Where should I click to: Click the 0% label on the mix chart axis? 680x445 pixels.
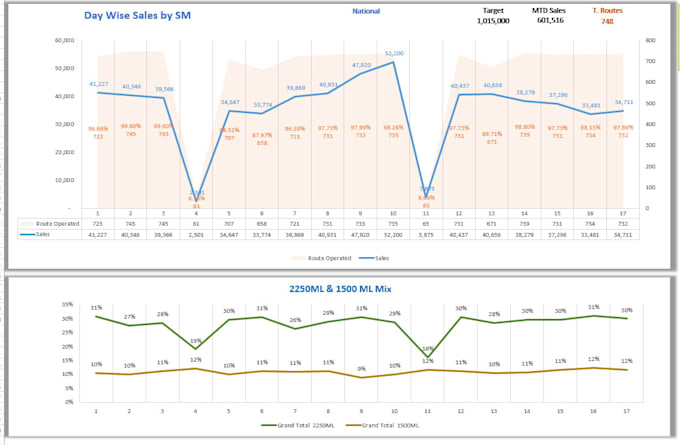click(x=69, y=402)
